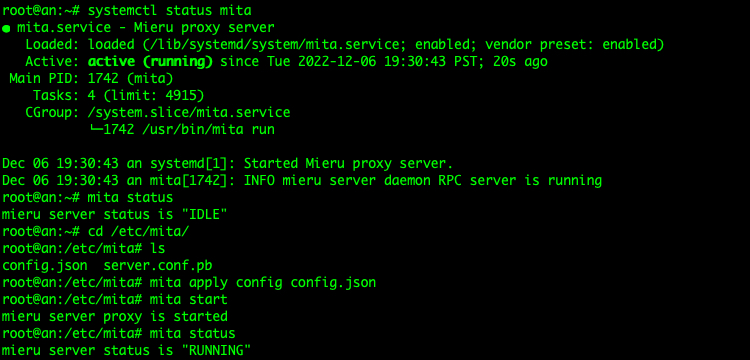Click the green status dot beside mita.service

tap(6, 28)
